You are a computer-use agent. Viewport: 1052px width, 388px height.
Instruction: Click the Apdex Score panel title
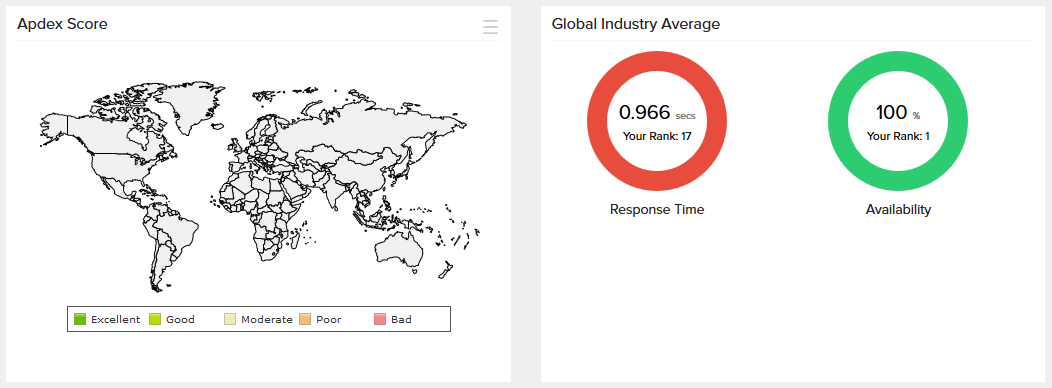tap(62, 24)
